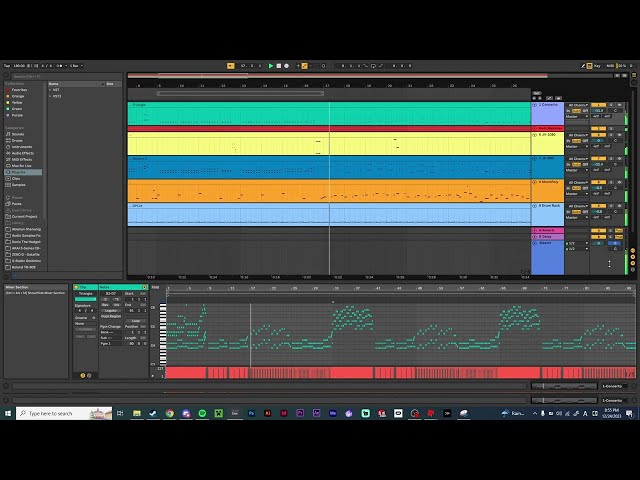
Task: Click the Notes tab in clip view
Action: (123, 287)
